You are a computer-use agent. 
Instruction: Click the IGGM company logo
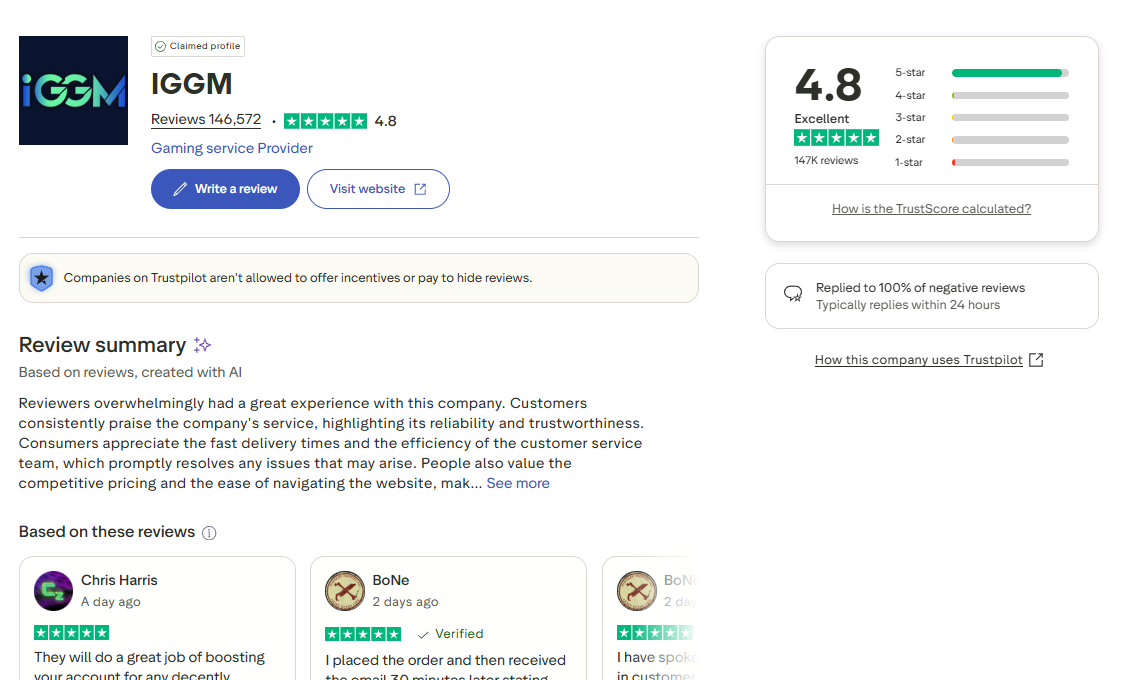[73, 90]
